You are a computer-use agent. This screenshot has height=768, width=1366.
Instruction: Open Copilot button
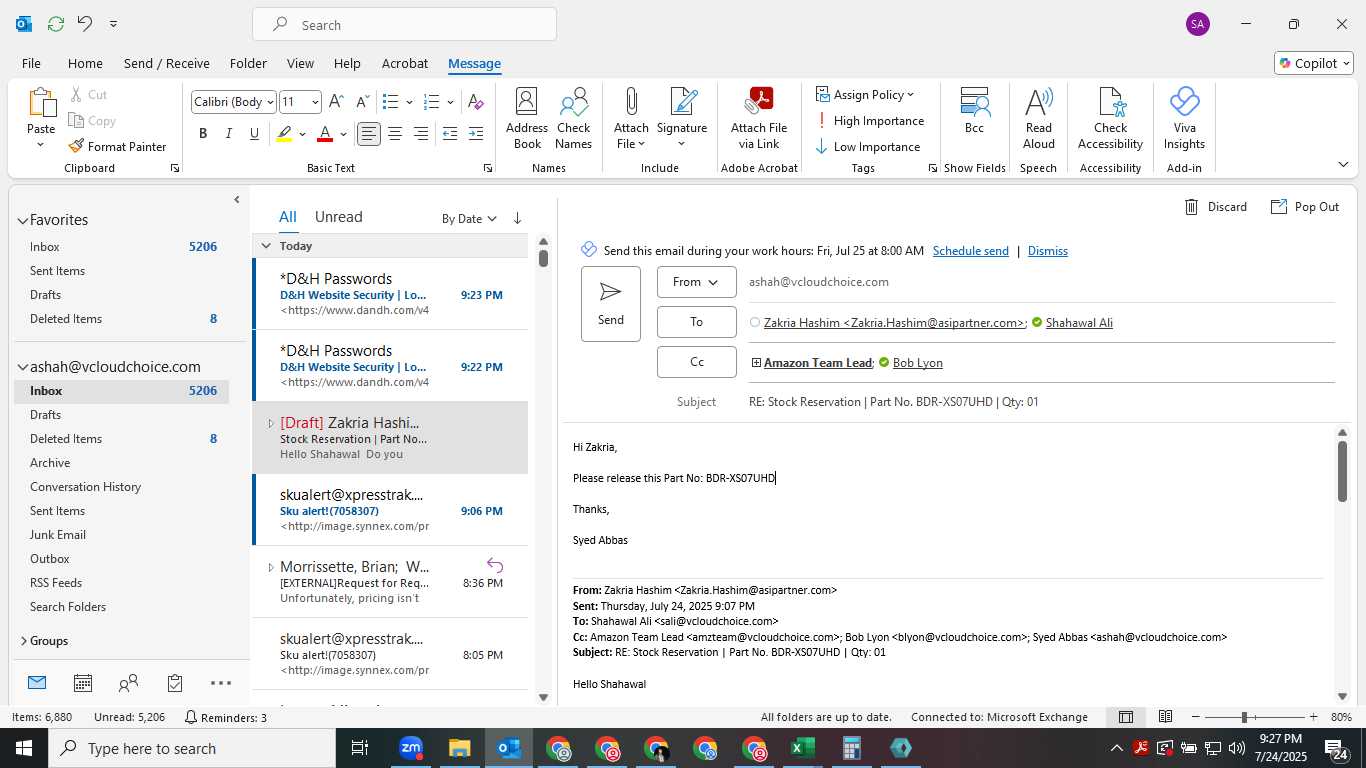[1314, 63]
